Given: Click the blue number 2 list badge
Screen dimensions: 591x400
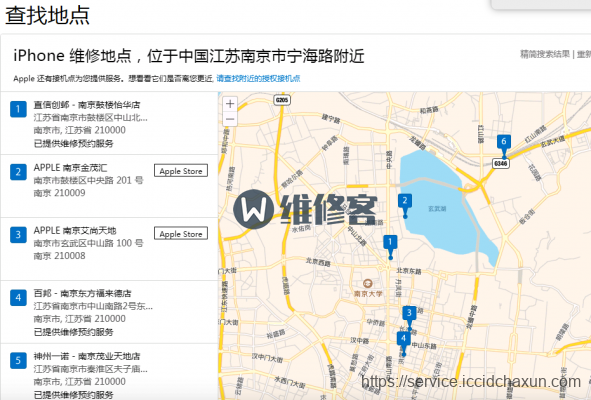Looking at the screenshot, I should pos(18,172).
